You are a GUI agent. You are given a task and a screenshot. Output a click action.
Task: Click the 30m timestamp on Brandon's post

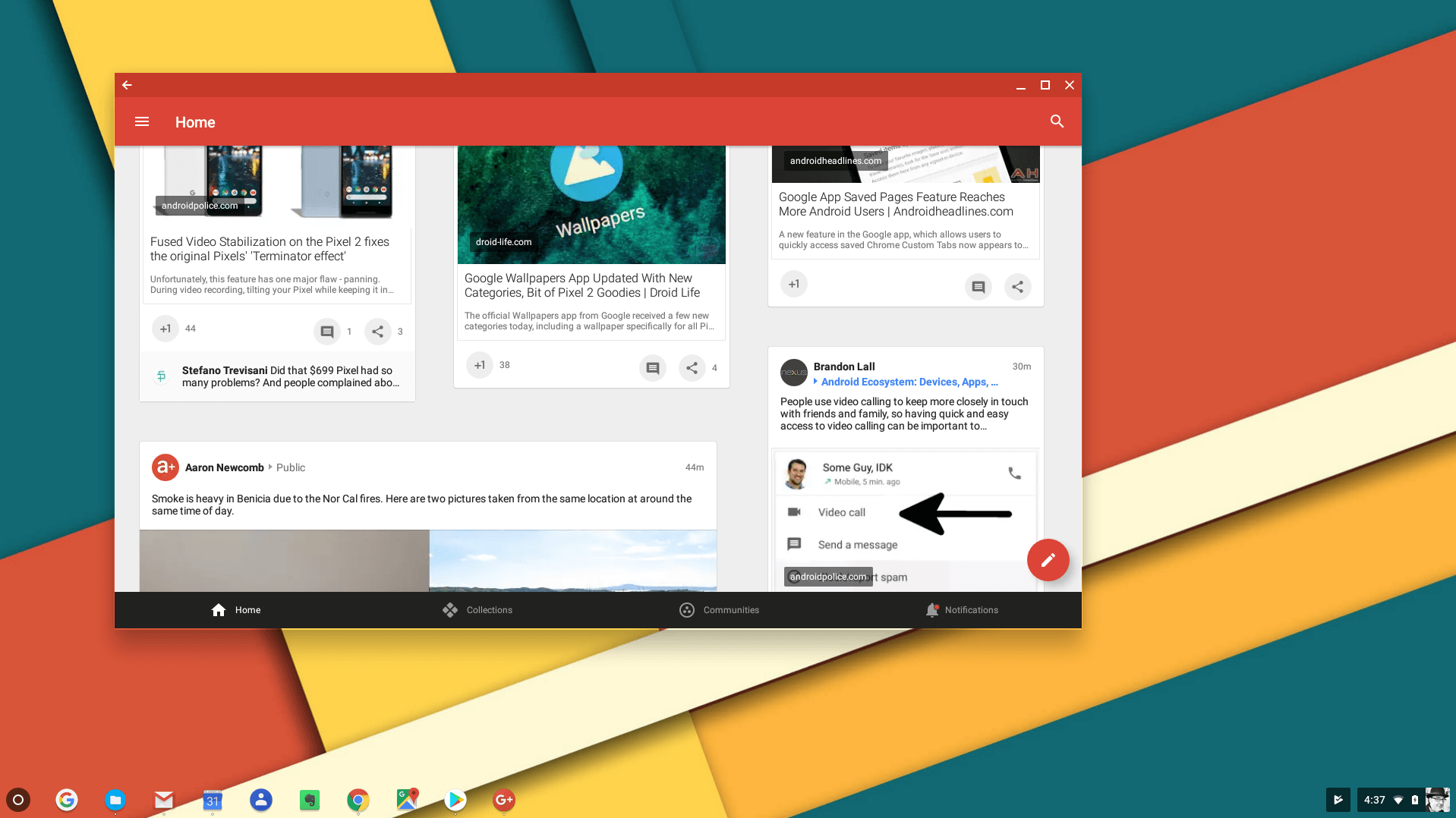pyautogui.click(x=1022, y=367)
